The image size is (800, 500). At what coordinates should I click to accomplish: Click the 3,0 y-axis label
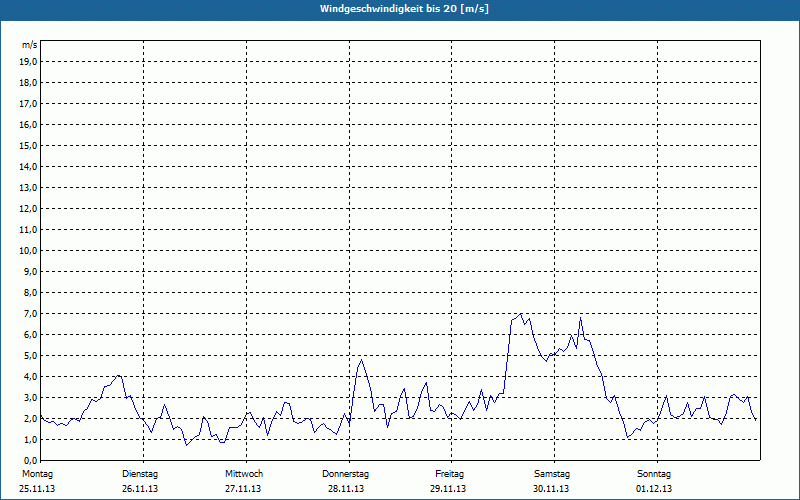(30, 397)
